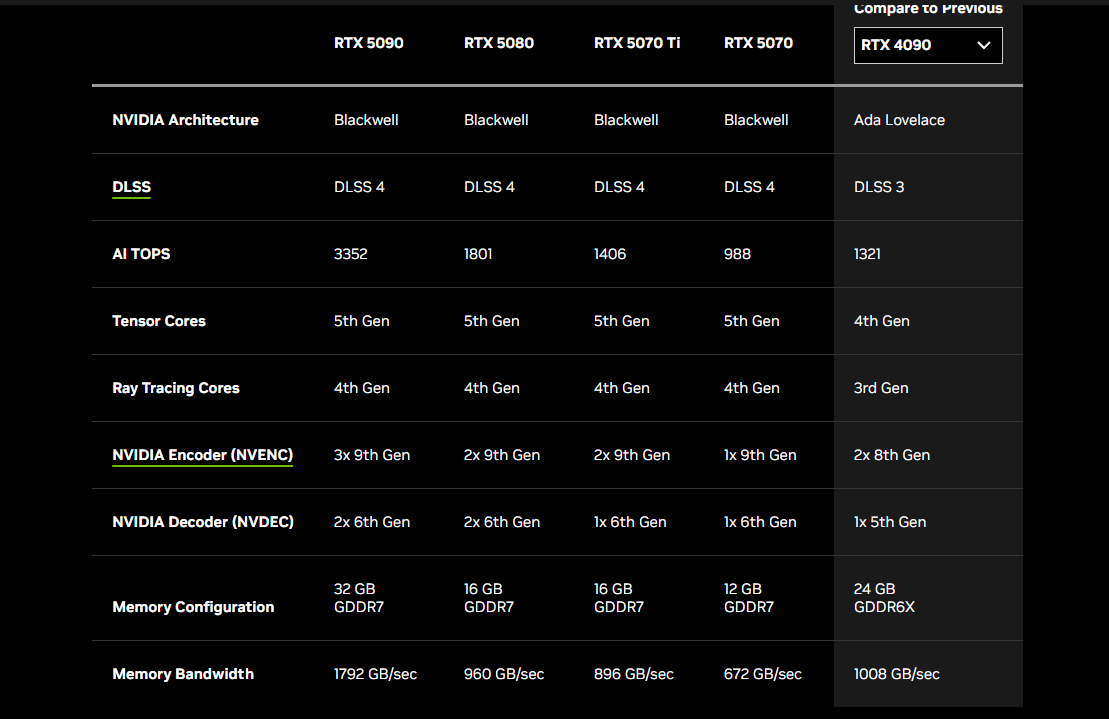Select the RTX 5070 column header
Image resolution: width=1109 pixels, height=719 pixels.
[758, 43]
